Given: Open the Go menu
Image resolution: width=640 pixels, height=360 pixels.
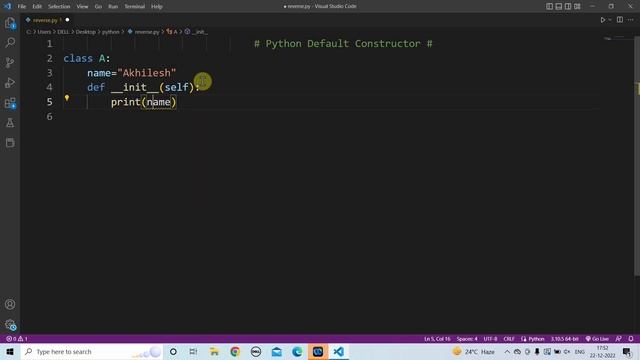Looking at the screenshot, I should pyautogui.click(x=98, y=7).
